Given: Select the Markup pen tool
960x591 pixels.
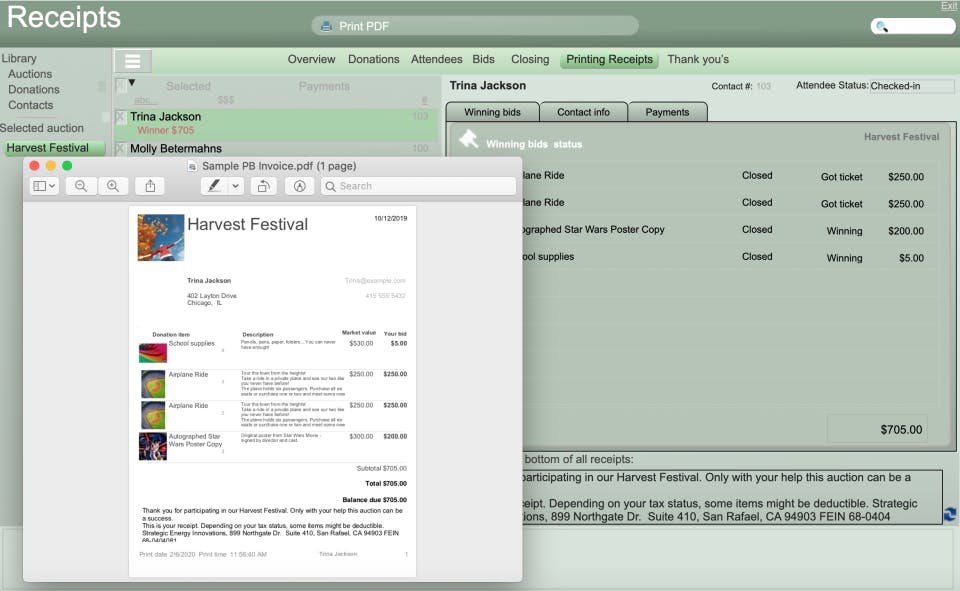Looking at the screenshot, I should (214, 186).
